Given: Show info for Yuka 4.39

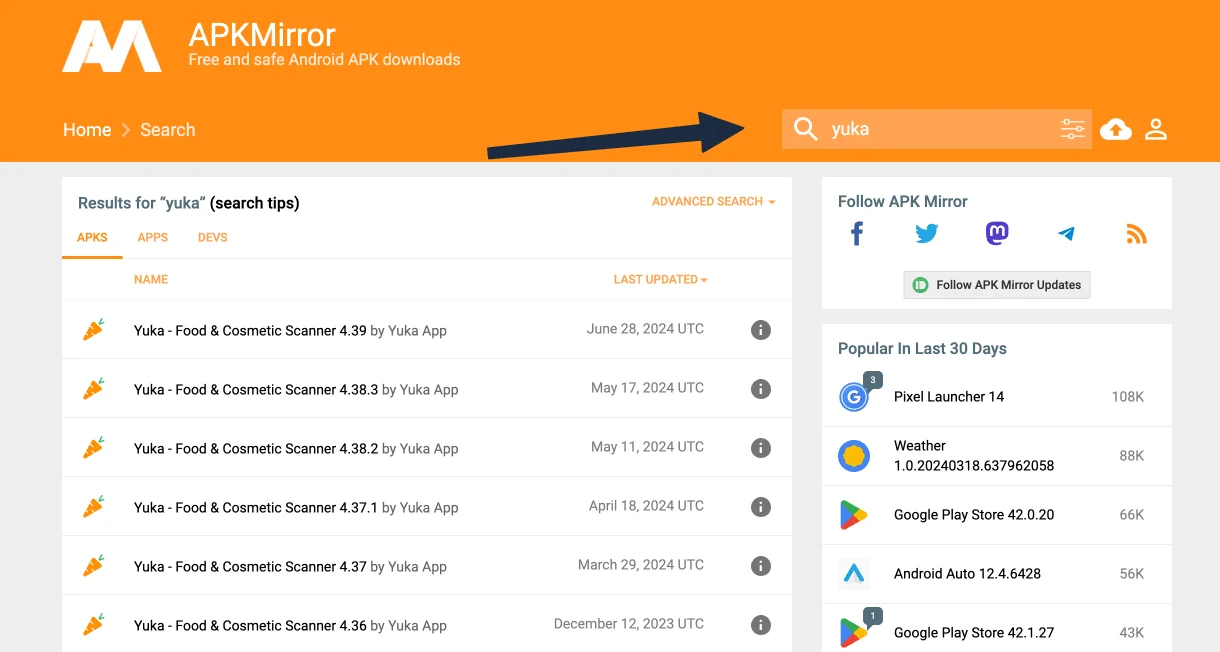Looking at the screenshot, I should 761,330.
